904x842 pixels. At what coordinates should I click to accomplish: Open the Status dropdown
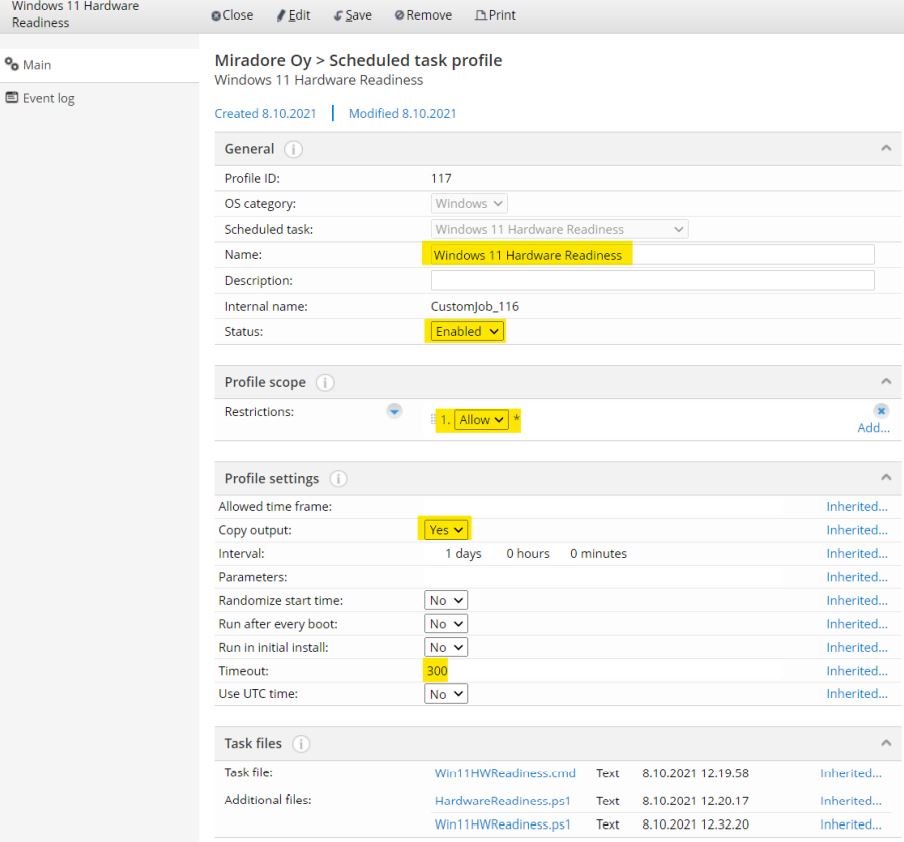pos(467,332)
